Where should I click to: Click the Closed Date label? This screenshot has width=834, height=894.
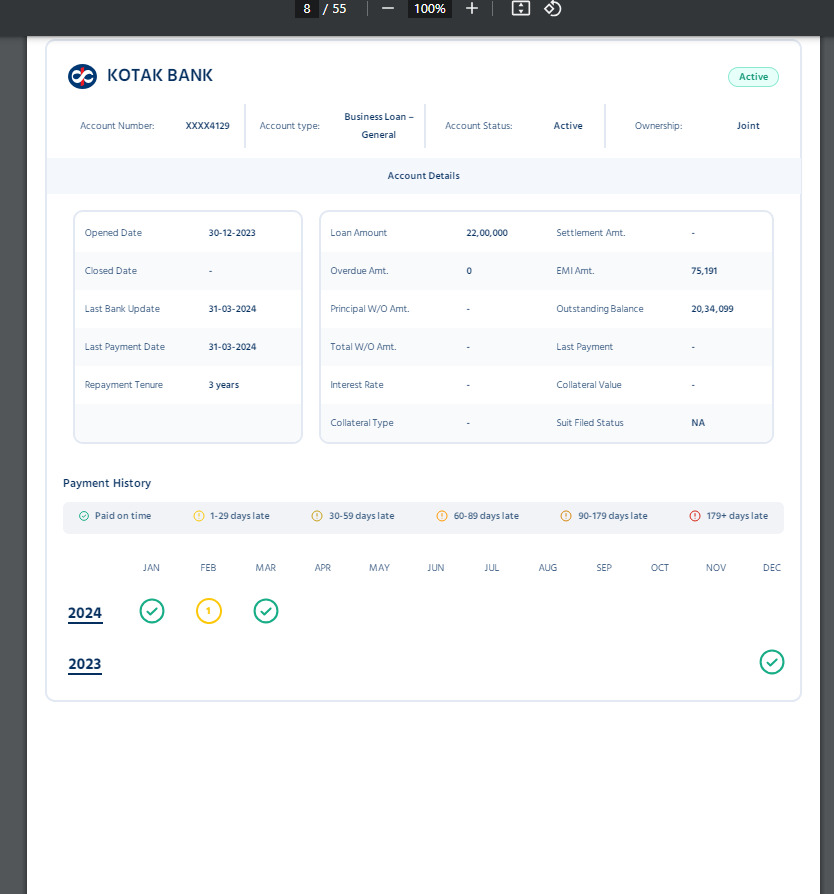point(111,271)
